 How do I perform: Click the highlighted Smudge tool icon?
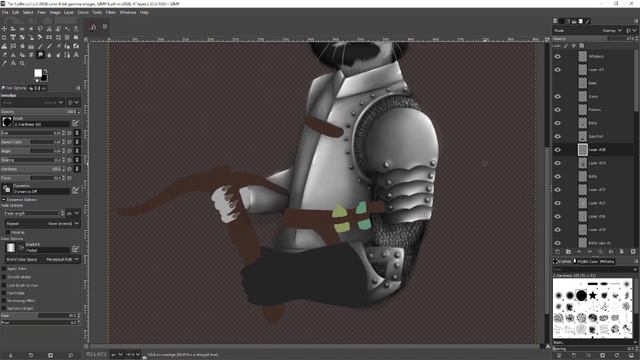[x=40, y=55]
